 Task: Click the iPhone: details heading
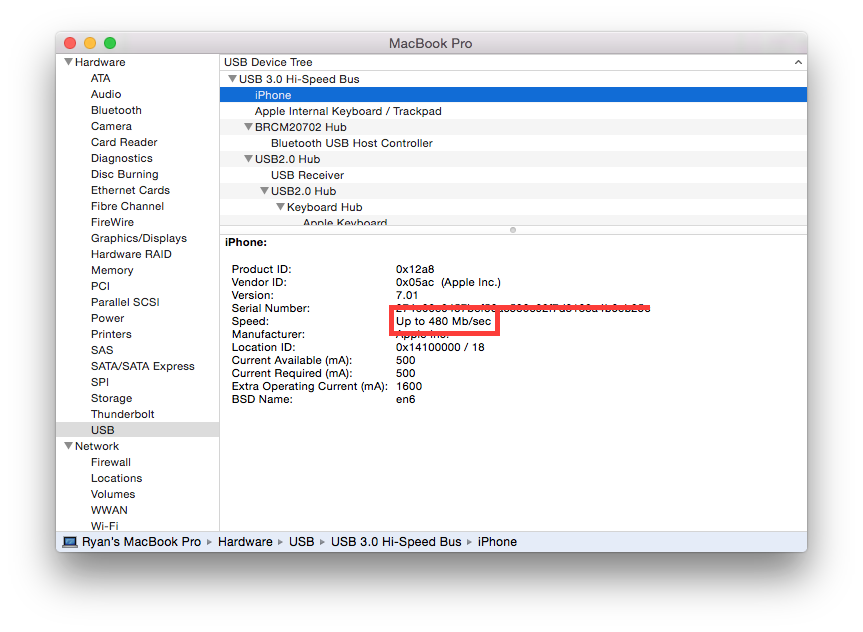pyautogui.click(x=245, y=242)
